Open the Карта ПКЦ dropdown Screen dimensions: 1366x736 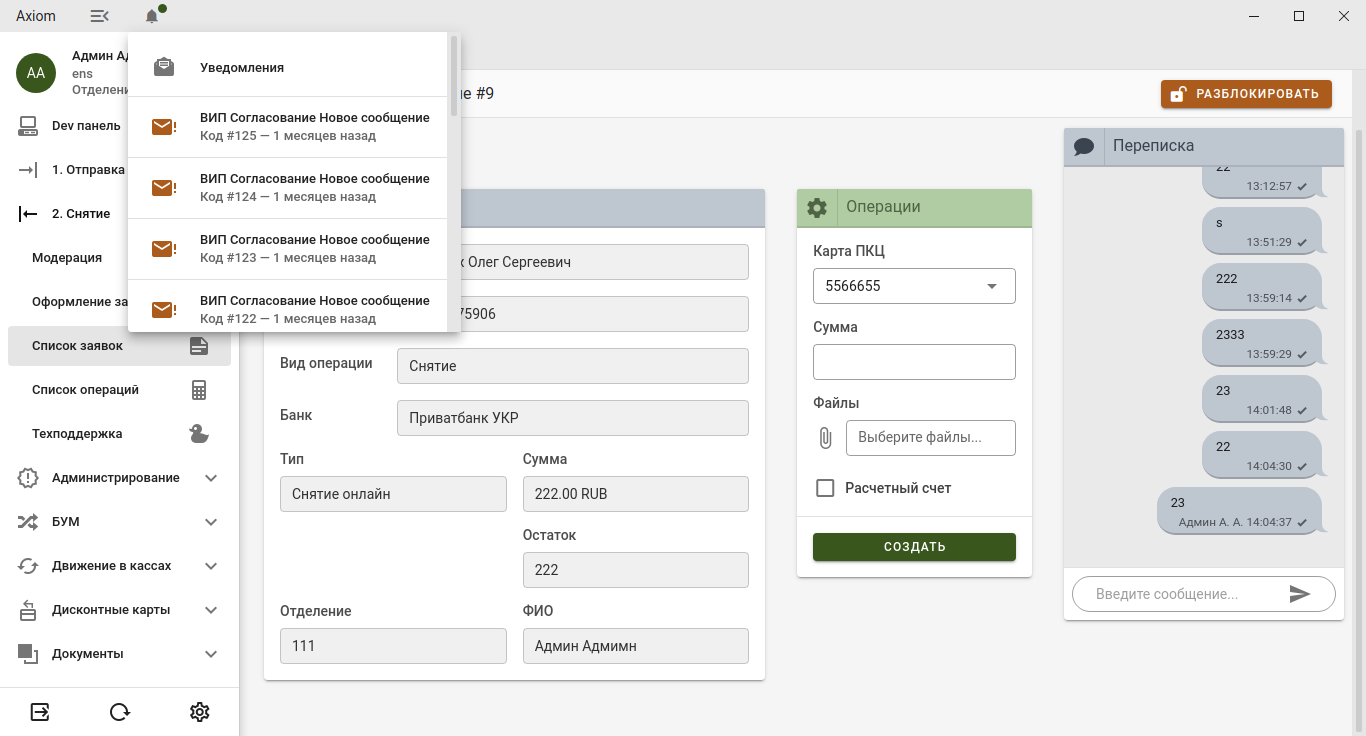tap(914, 286)
